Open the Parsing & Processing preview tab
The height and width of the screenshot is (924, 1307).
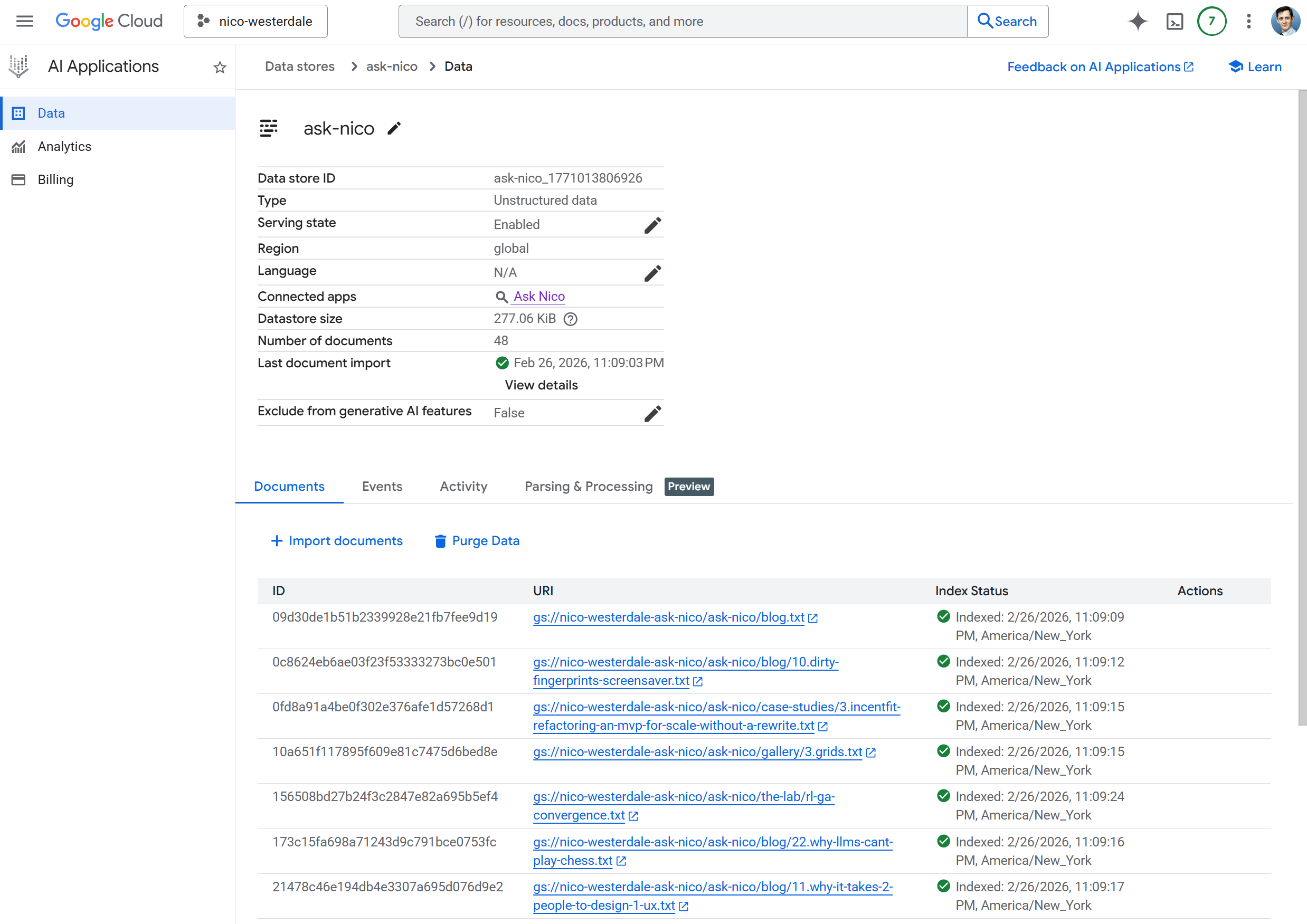[x=588, y=487]
